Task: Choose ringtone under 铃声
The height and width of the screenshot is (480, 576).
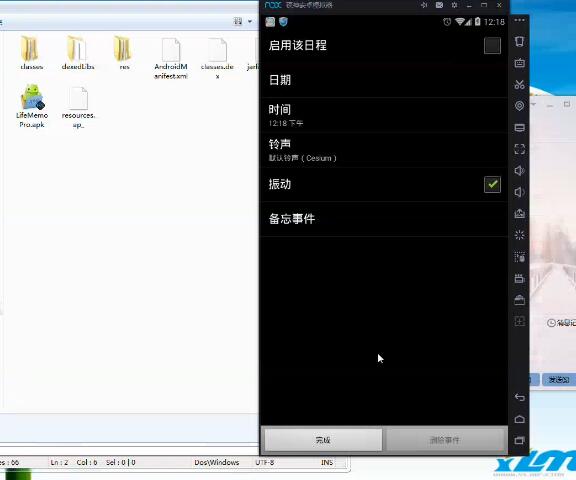Action: pyautogui.click(x=384, y=150)
